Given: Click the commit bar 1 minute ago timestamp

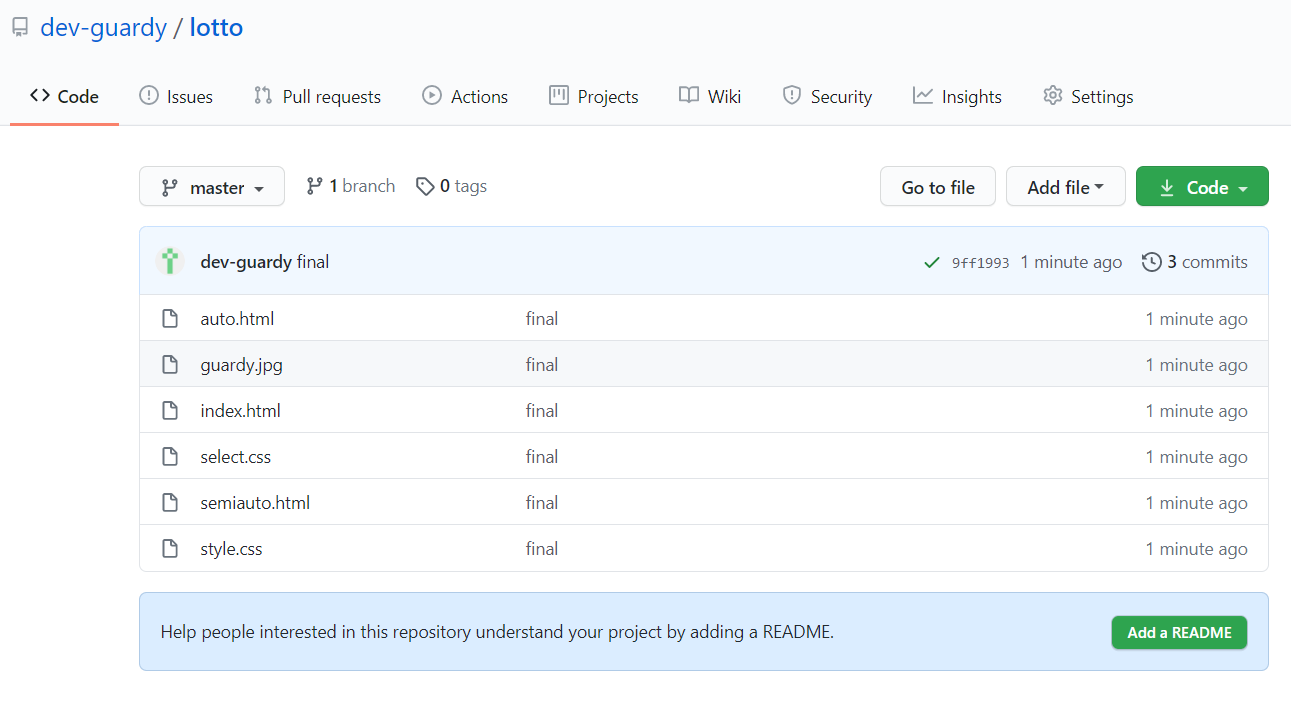Looking at the screenshot, I should pyautogui.click(x=1071, y=262).
